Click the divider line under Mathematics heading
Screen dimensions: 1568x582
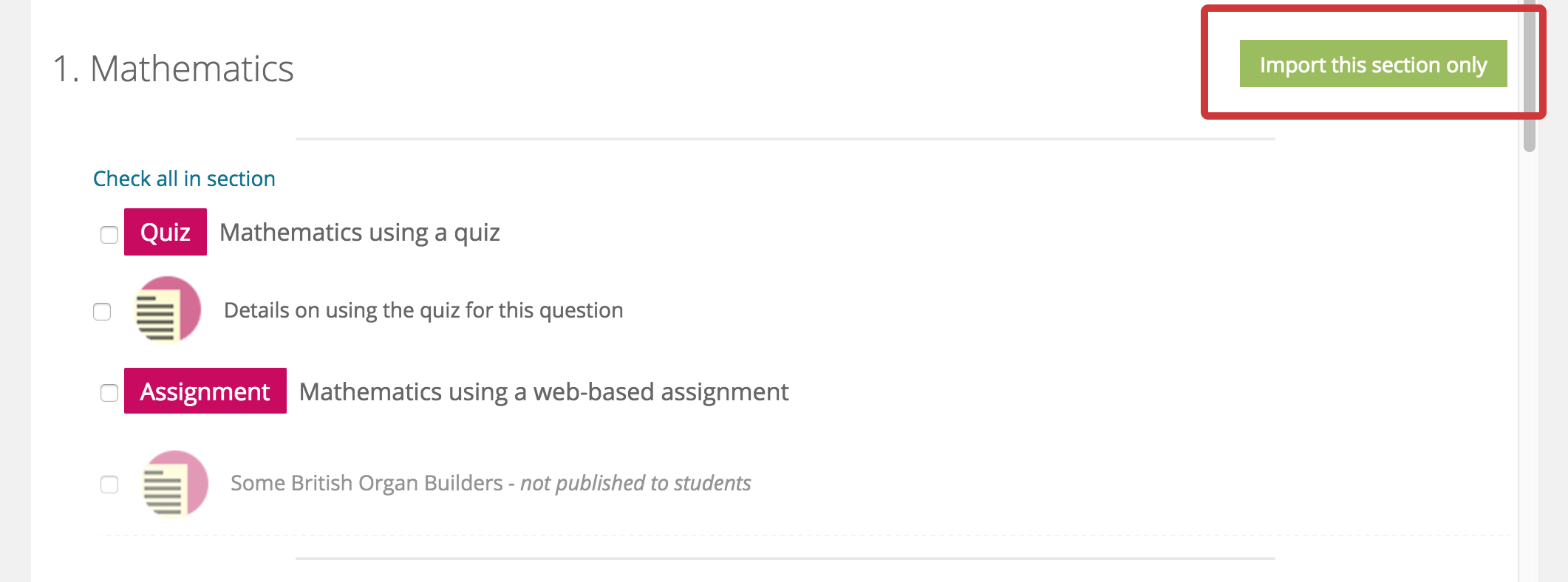(785, 139)
